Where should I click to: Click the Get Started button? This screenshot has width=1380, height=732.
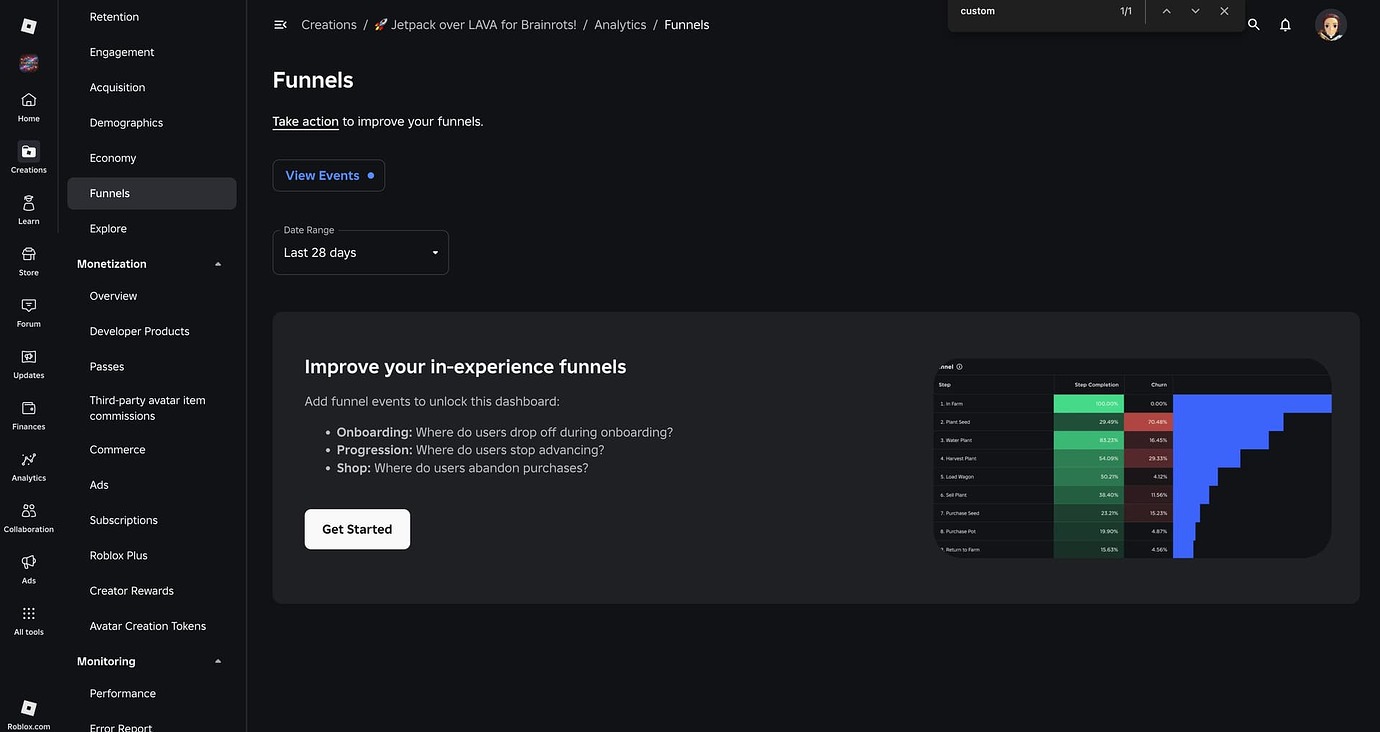pos(357,529)
